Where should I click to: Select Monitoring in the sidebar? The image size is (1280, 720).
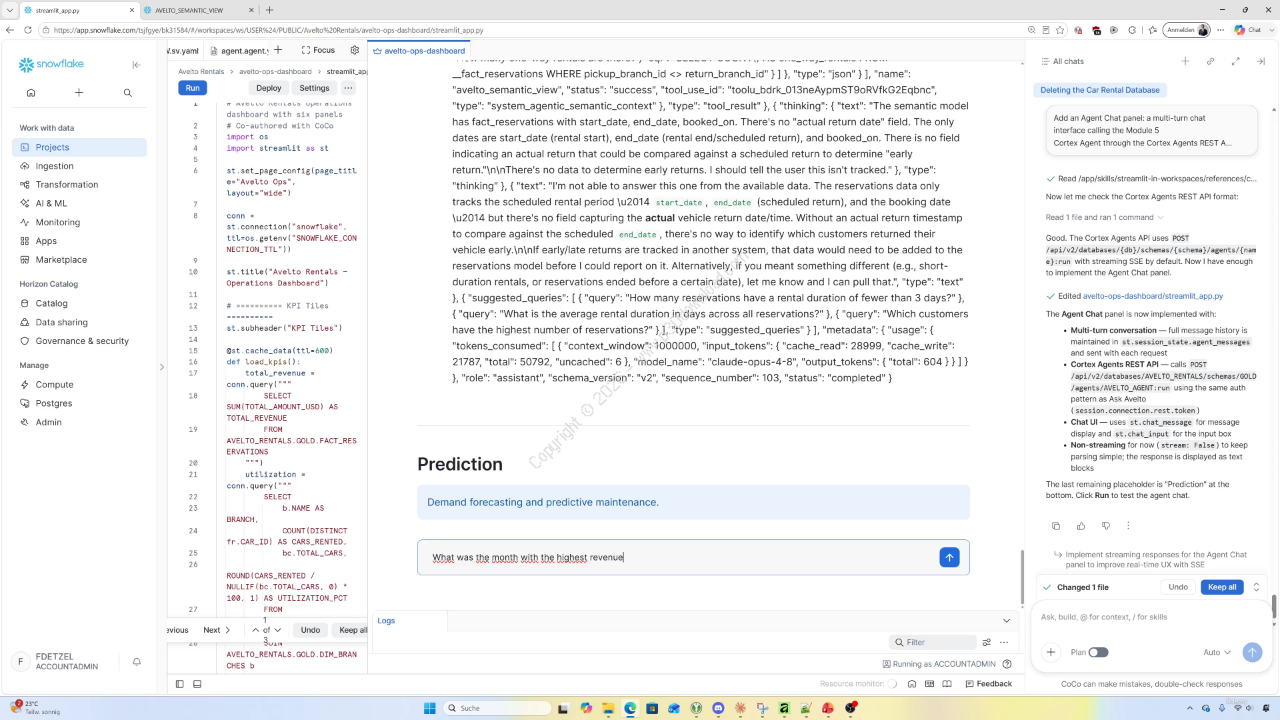[79, 222]
